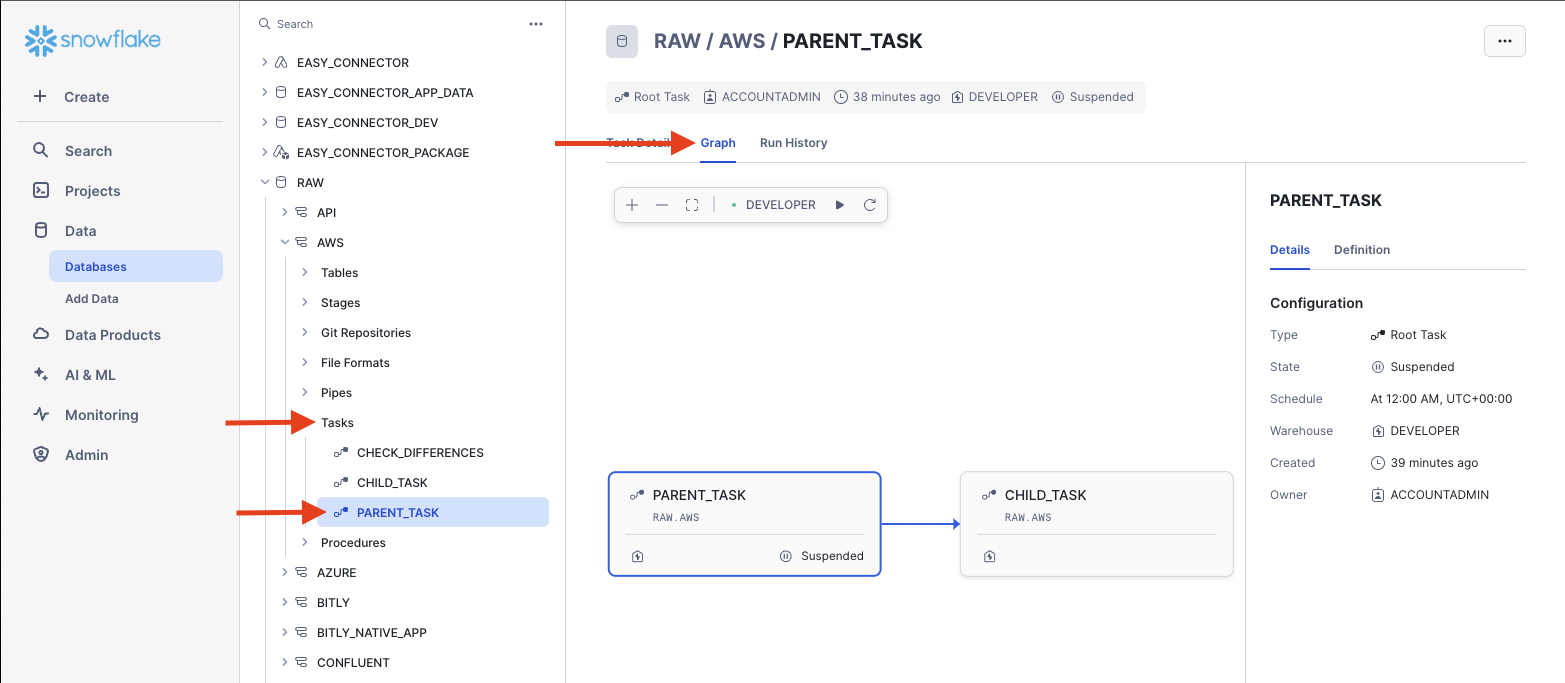Click the Search field above database tree

390,24
